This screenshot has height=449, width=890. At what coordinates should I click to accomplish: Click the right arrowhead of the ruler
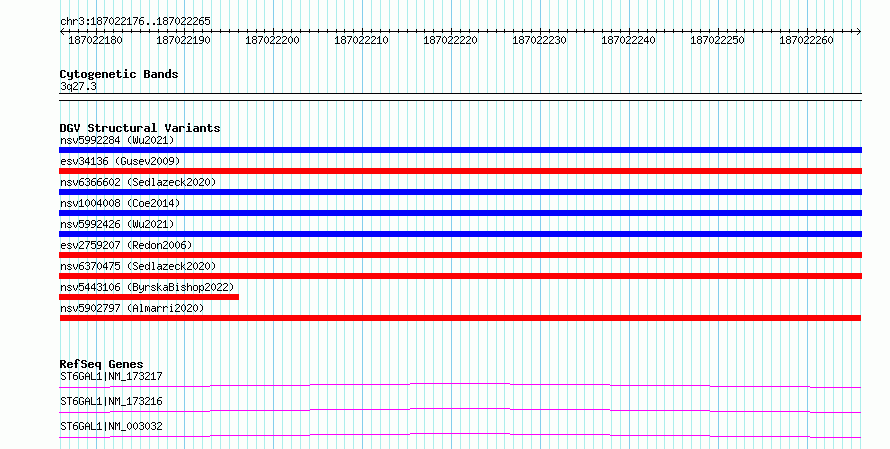[859, 32]
